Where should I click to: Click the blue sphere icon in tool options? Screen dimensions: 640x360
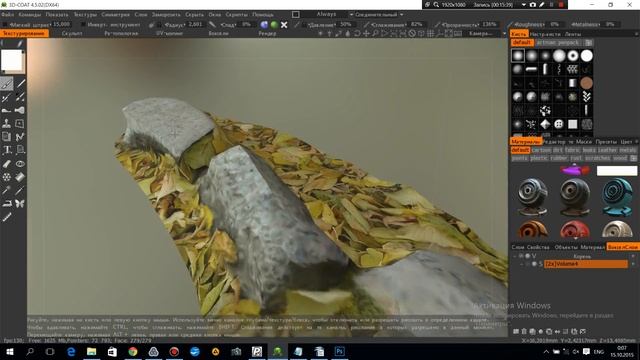(x=264, y=25)
